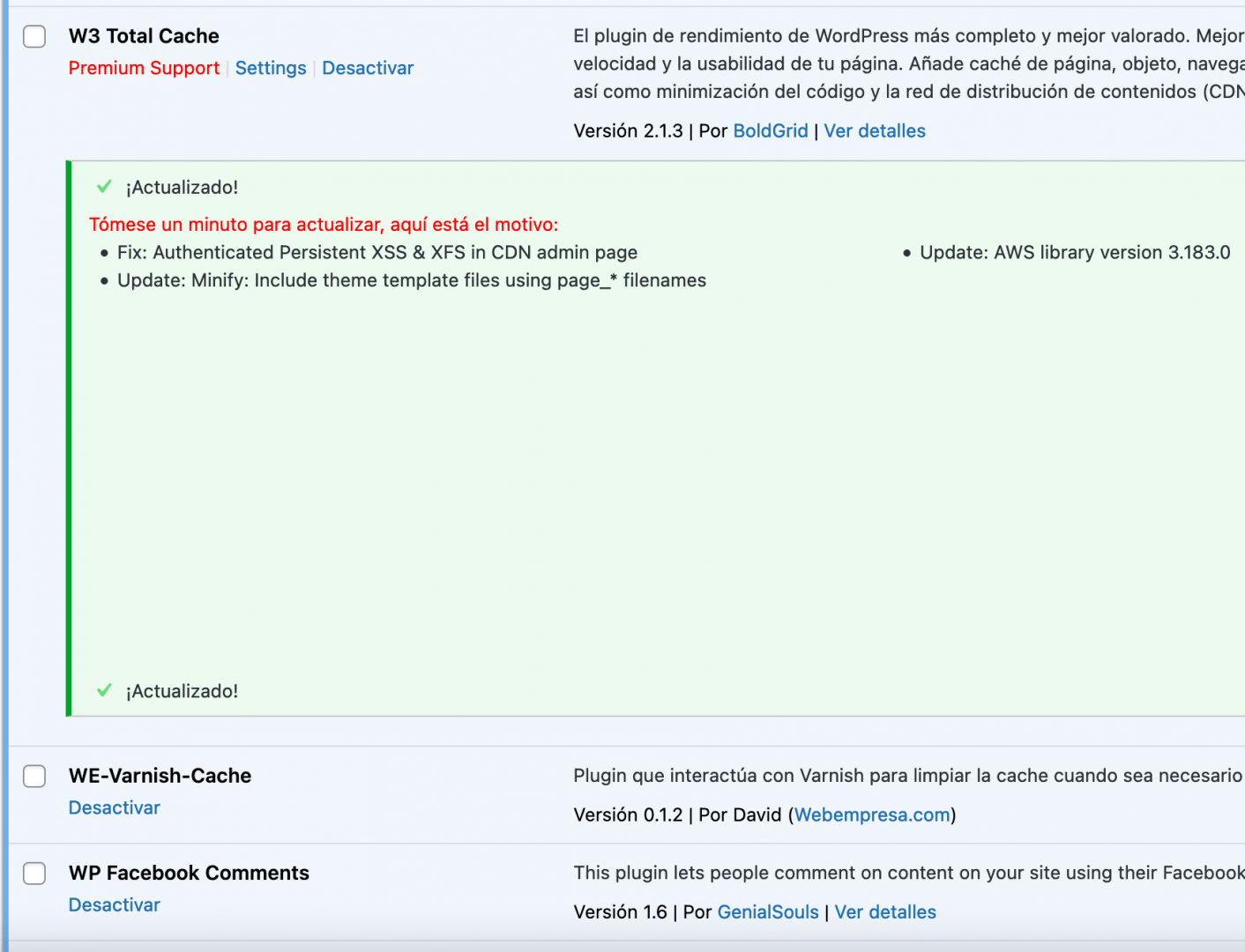Tick the WP Facebook Comments plugin checkbox
1245x952 pixels.
coord(34,873)
